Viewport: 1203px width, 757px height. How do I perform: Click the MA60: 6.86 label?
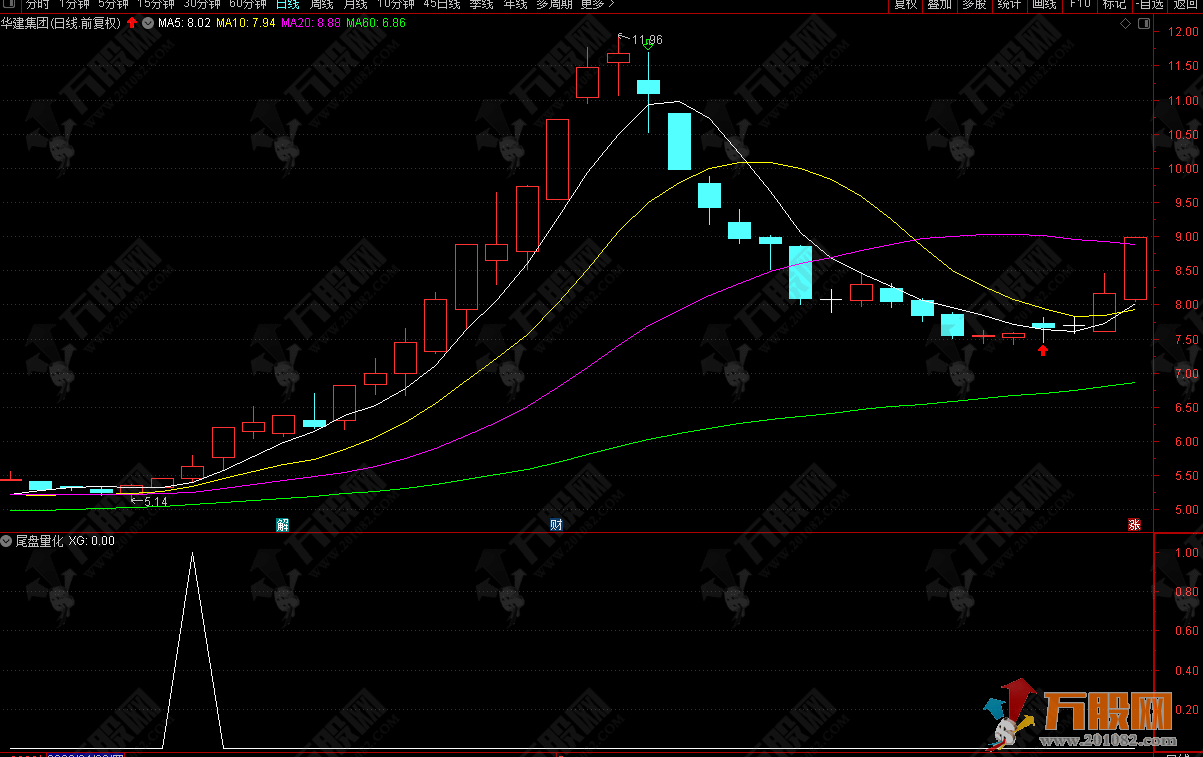(x=376, y=22)
